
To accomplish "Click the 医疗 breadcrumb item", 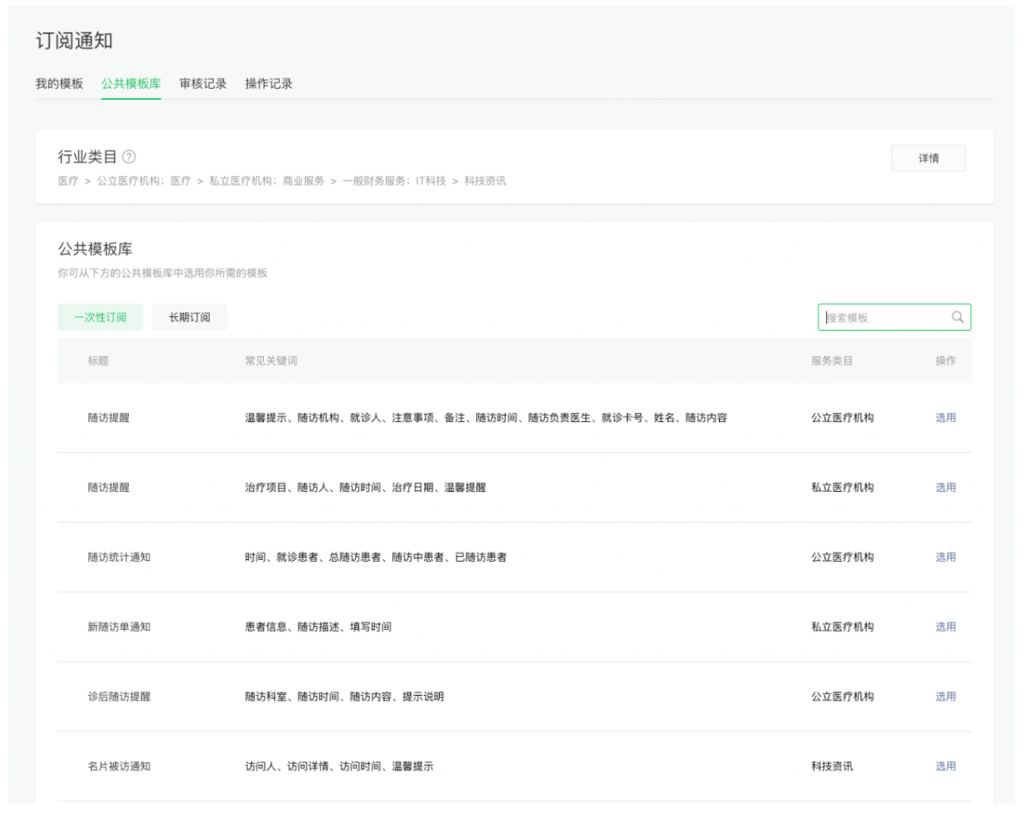I will (66, 181).
